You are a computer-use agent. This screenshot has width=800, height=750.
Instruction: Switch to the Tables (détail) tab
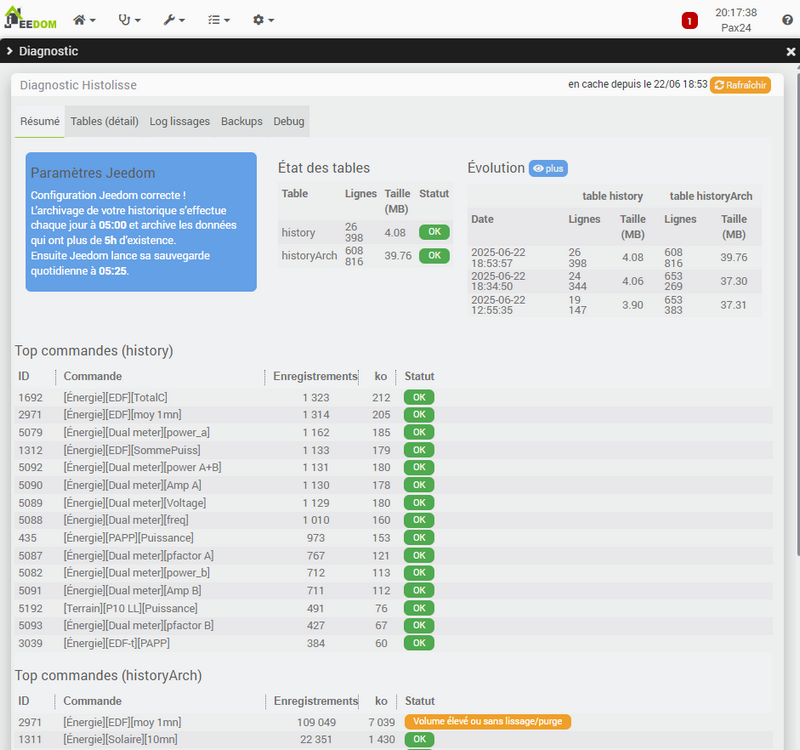(x=104, y=121)
